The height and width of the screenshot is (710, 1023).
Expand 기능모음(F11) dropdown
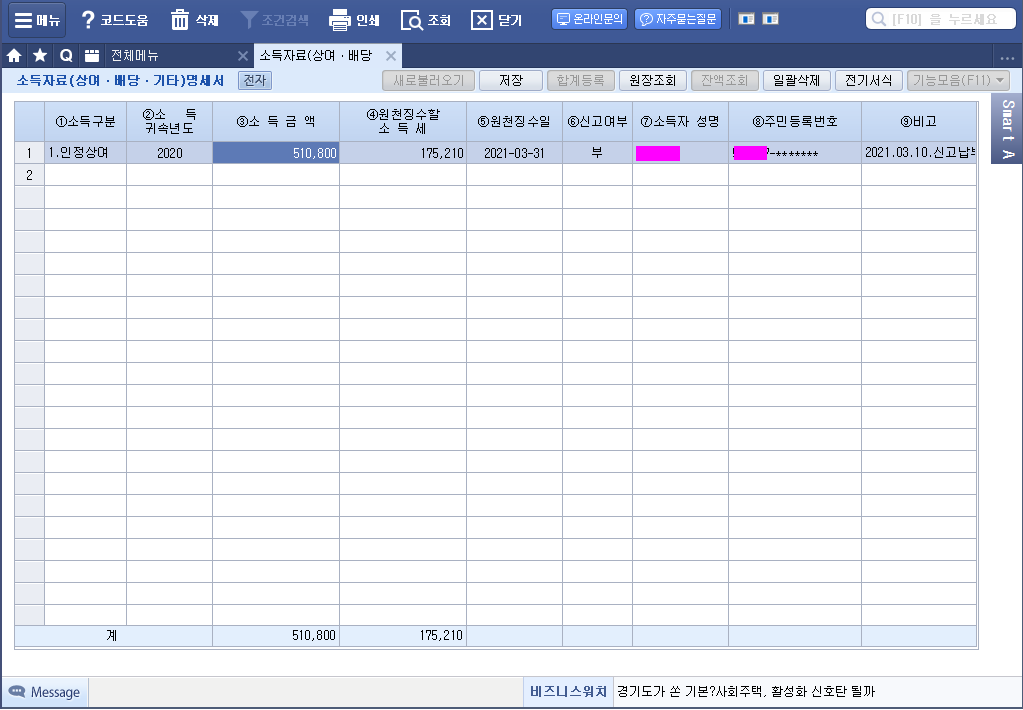coord(958,80)
